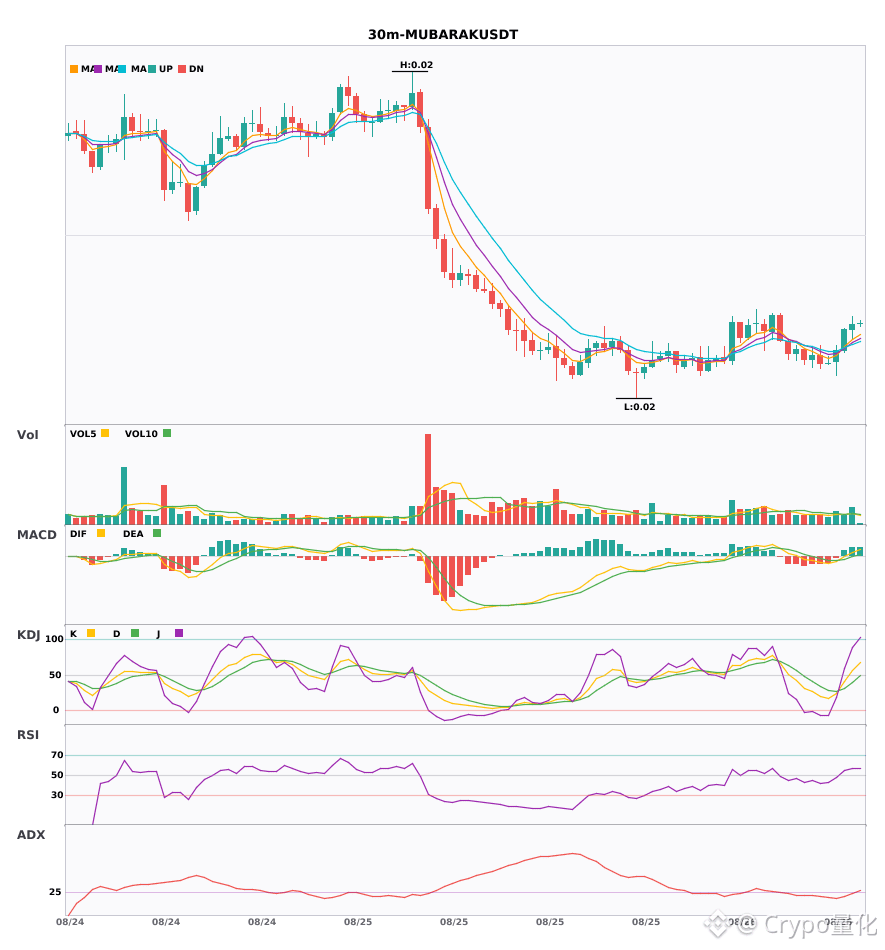Click the 0 level on KDJ axis
Image resolution: width=885 pixels, height=950 pixels.
point(56,710)
